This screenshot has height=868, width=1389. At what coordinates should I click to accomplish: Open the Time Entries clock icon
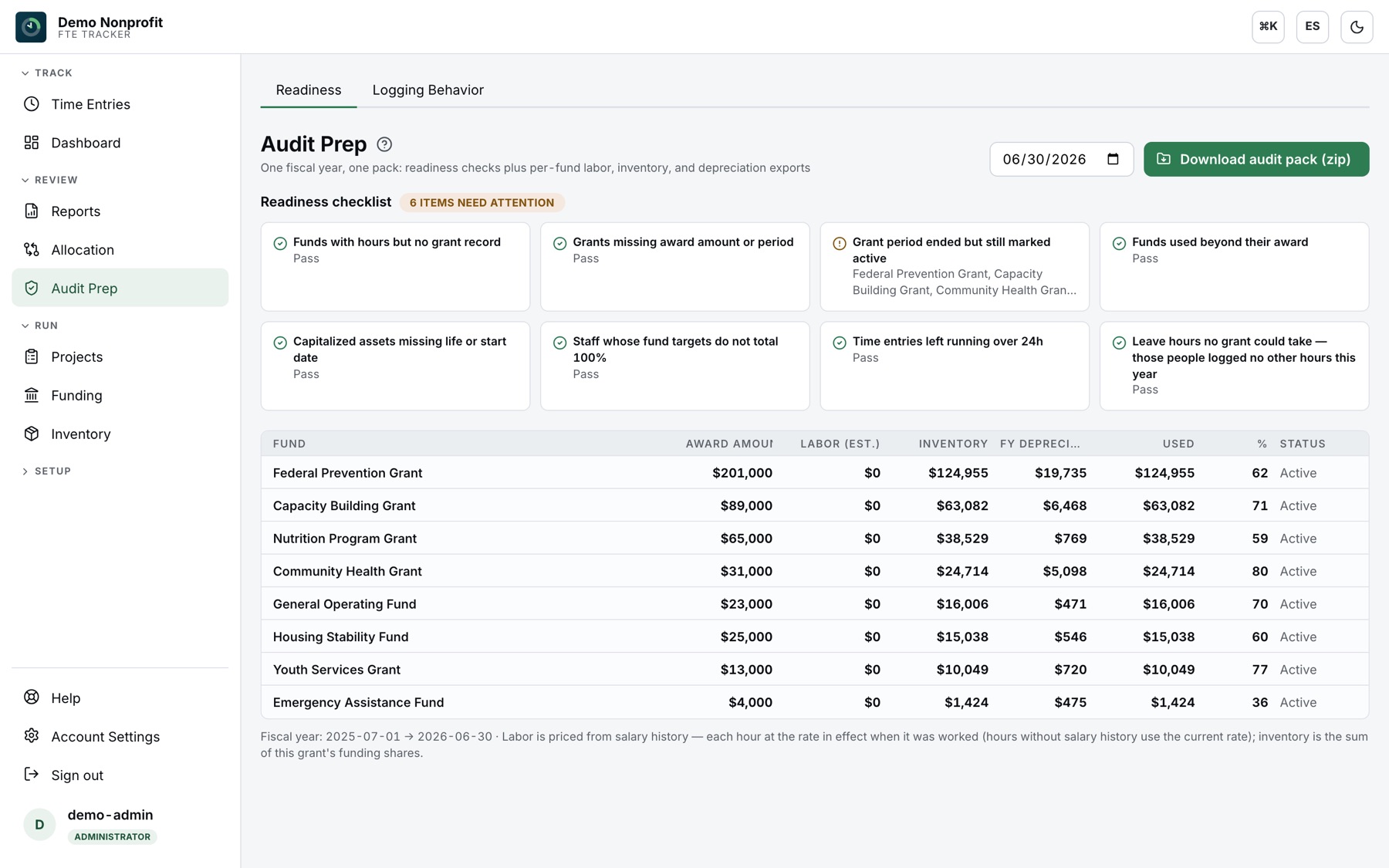point(32,104)
